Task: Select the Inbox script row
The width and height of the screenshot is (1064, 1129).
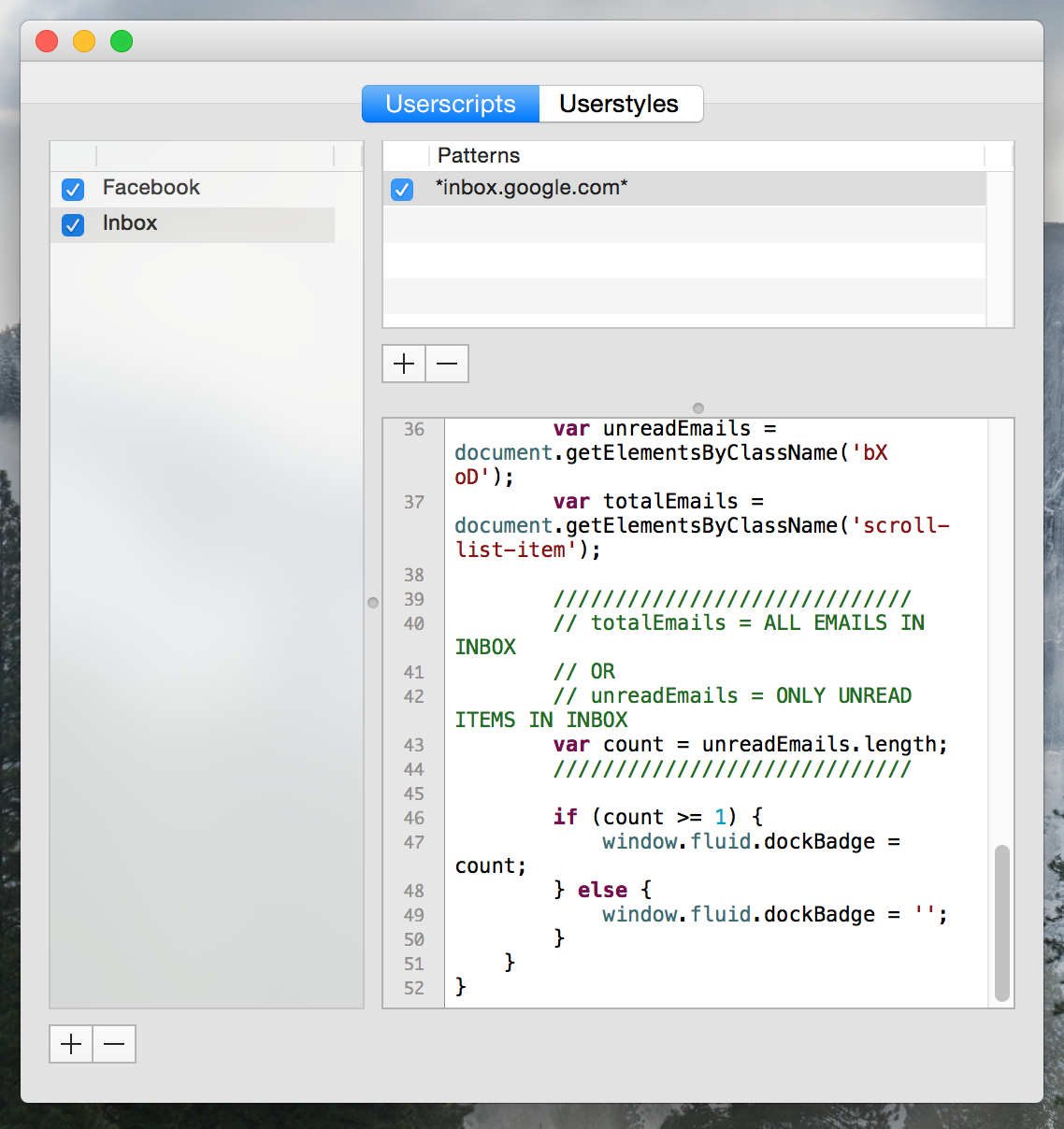Action: [x=193, y=224]
